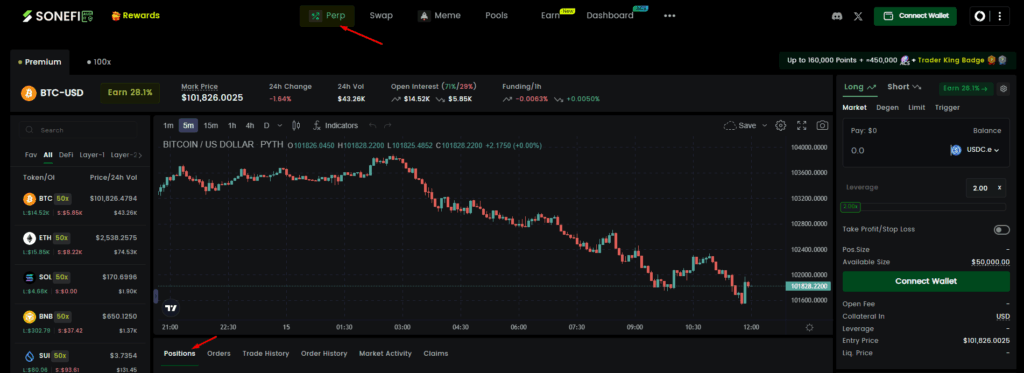Go to the Swap page
The image size is (1024, 373).
coord(381,16)
